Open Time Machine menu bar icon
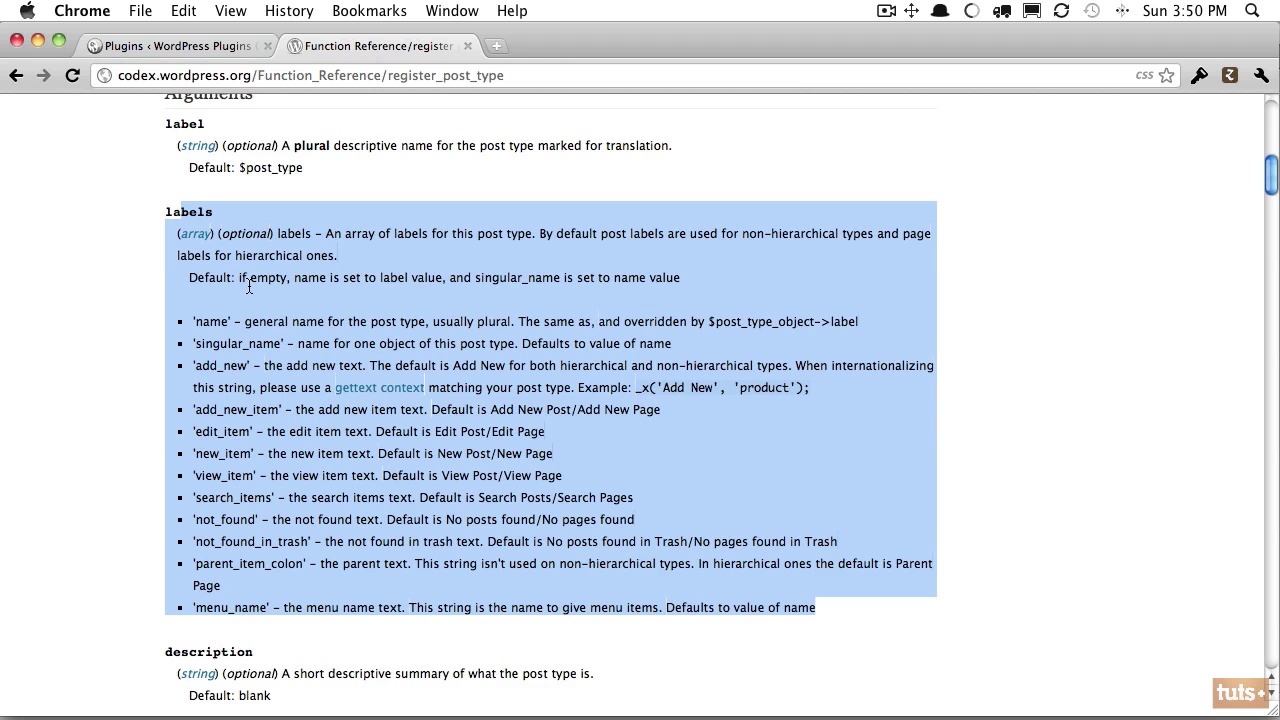 pyautogui.click(x=1092, y=11)
